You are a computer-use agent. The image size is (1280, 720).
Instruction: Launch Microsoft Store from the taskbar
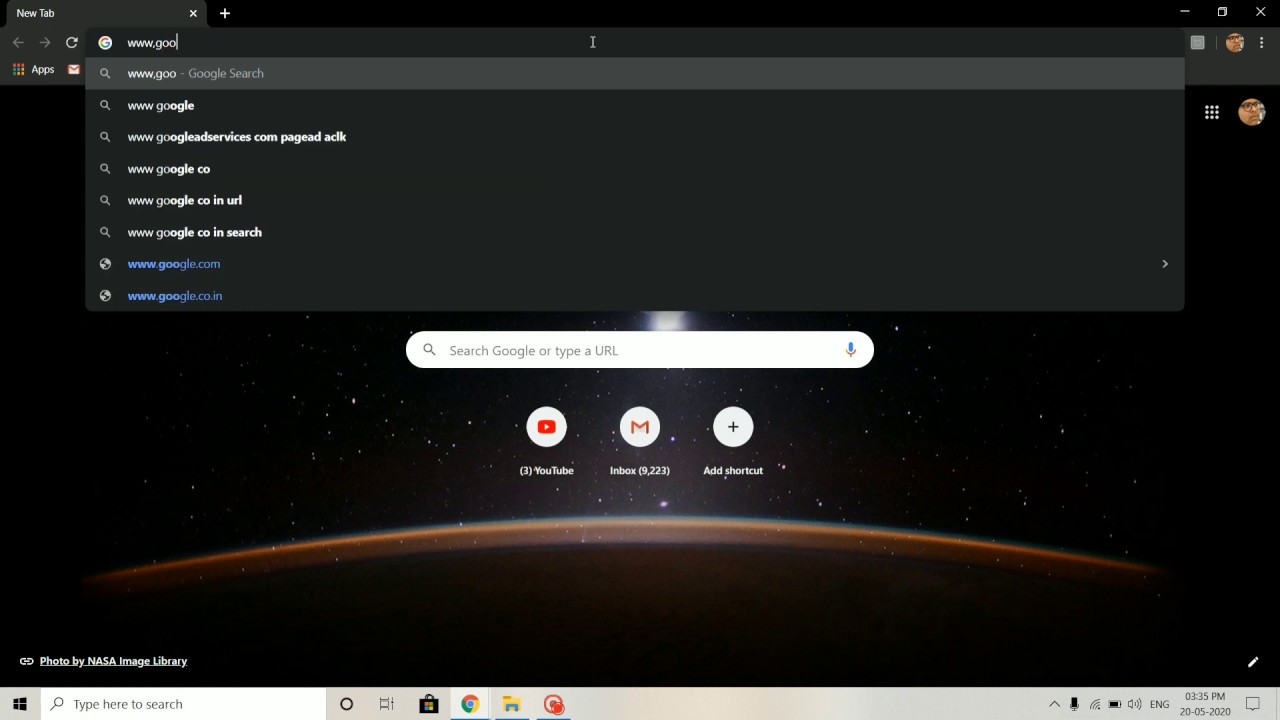point(428,704)
